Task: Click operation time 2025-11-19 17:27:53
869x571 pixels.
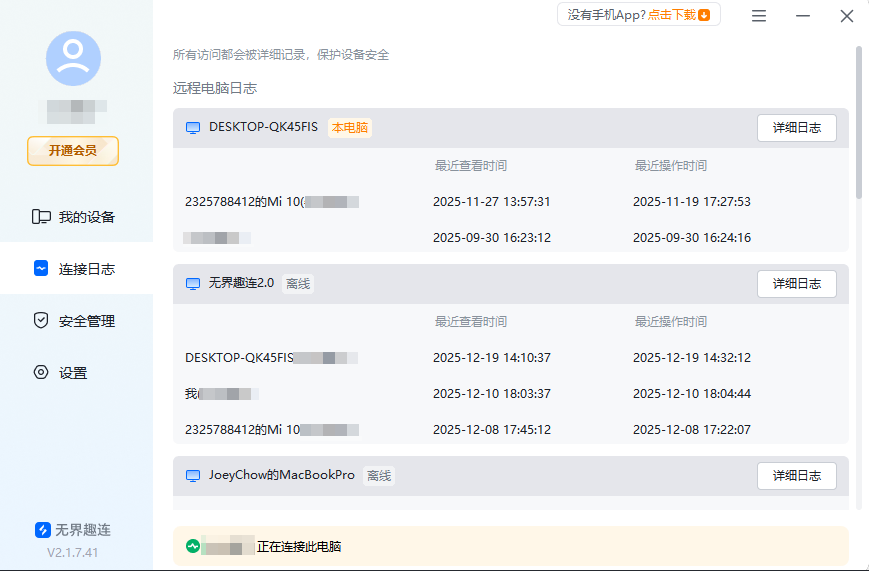Action: pyautogui.click(x=692, y=202)
